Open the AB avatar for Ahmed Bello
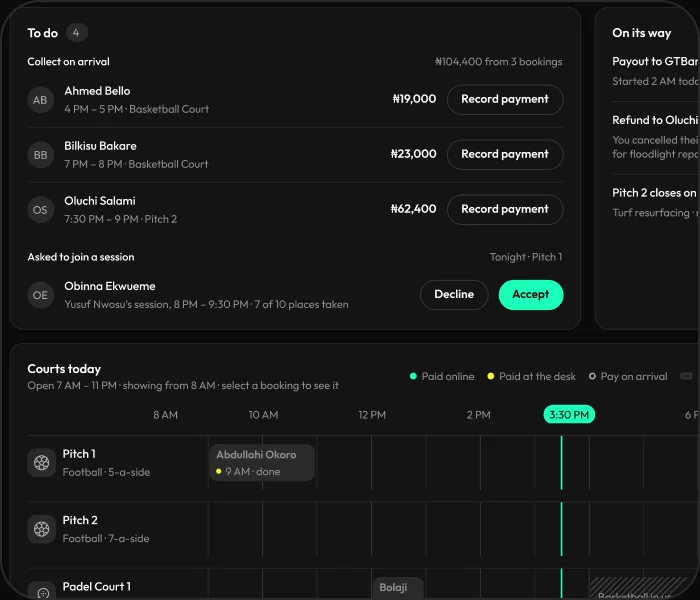The height and width of the screenshot is (600, 700). [40, 100]
